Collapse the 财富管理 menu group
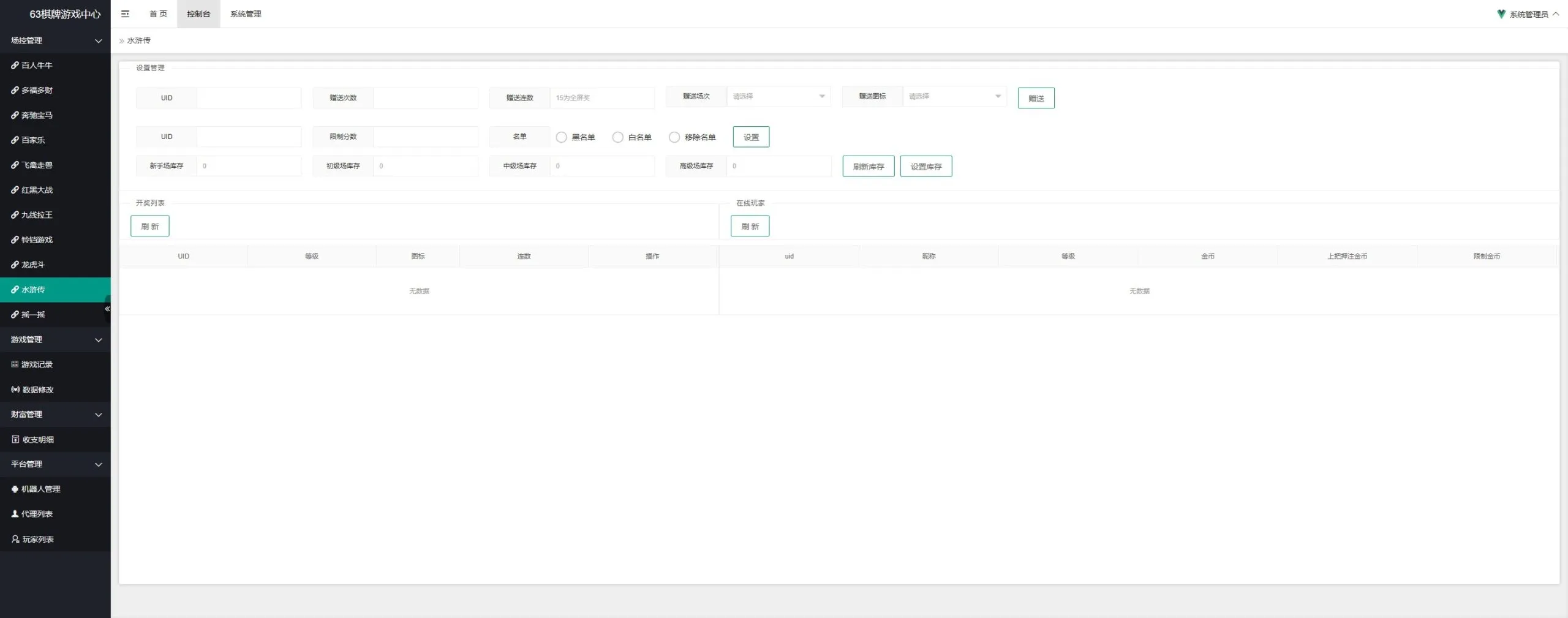This screenshot has height=618, width=1568. click(x=55, y=414)
